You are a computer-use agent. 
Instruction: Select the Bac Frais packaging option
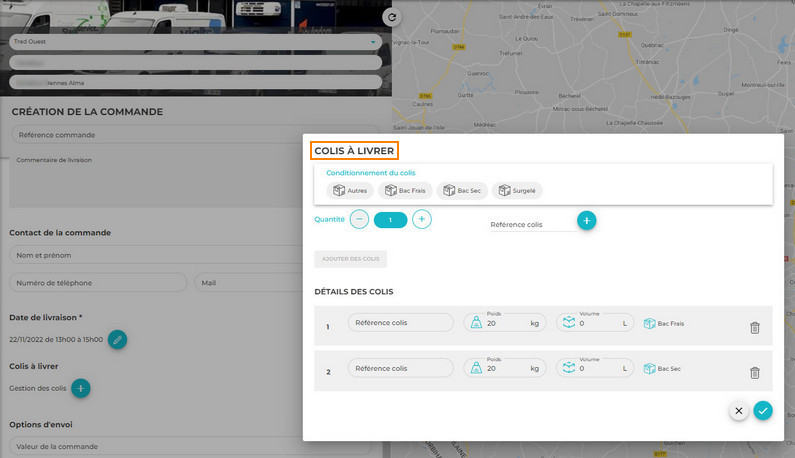pyautogui.click(x=404, y=190)
